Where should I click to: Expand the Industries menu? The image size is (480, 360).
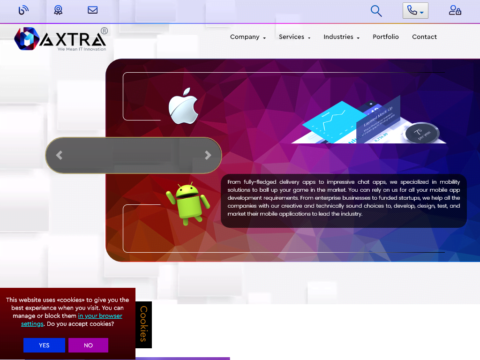341,37
